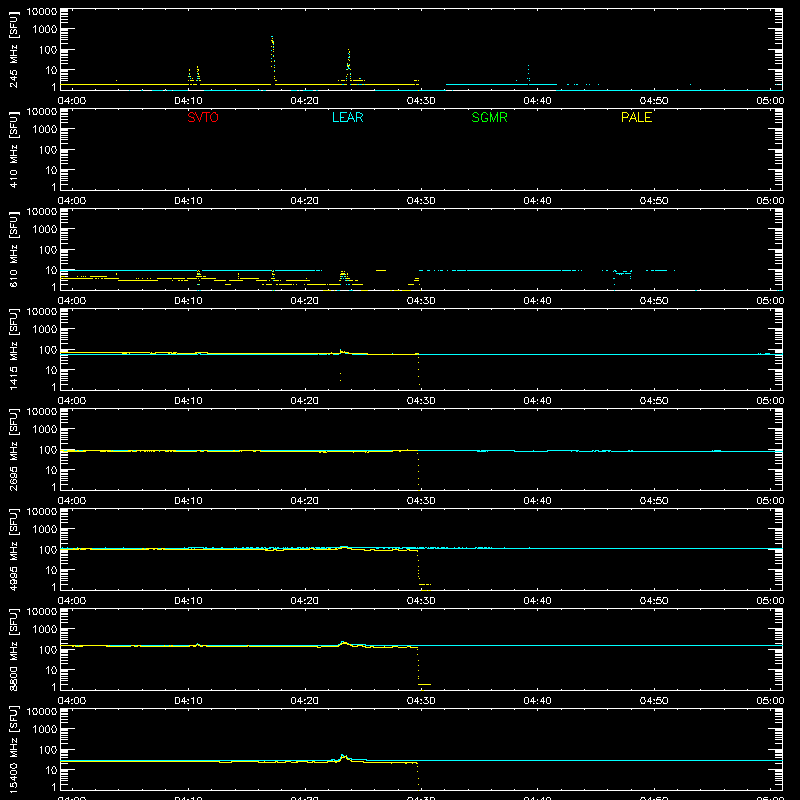Screen dimensions: 800x800
Task: Click the cyan LEAR station label
Action: [347, 117]
